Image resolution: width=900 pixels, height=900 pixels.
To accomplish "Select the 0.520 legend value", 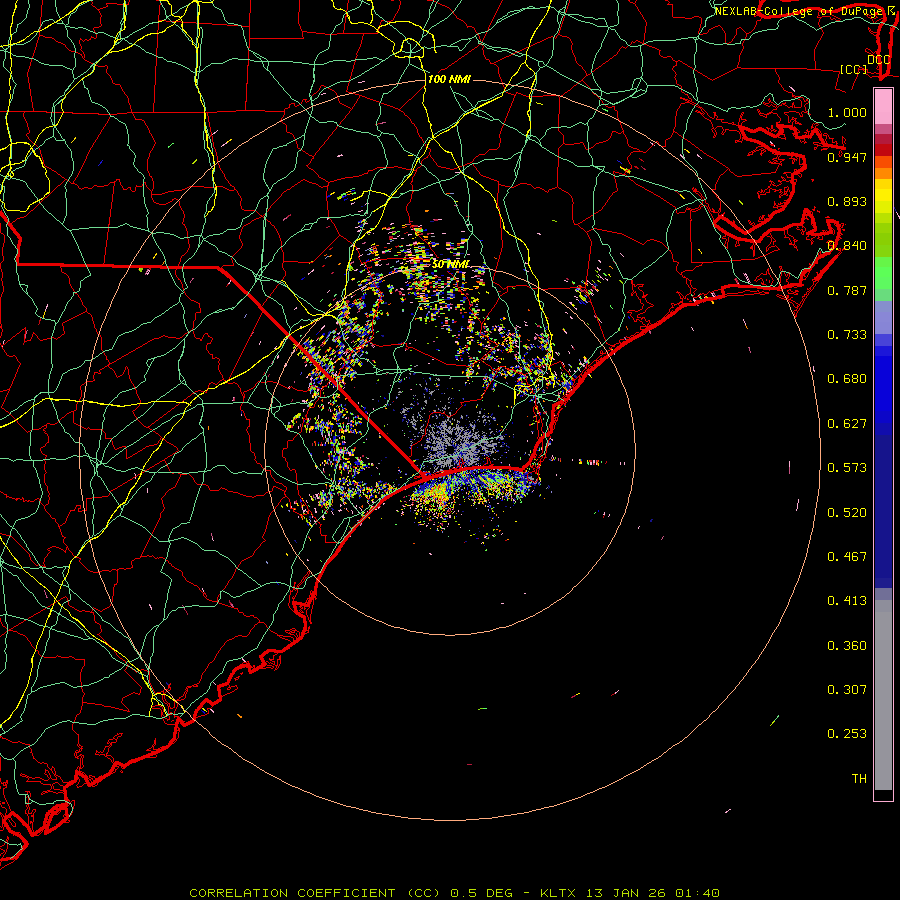I will (x=847, y=513).
